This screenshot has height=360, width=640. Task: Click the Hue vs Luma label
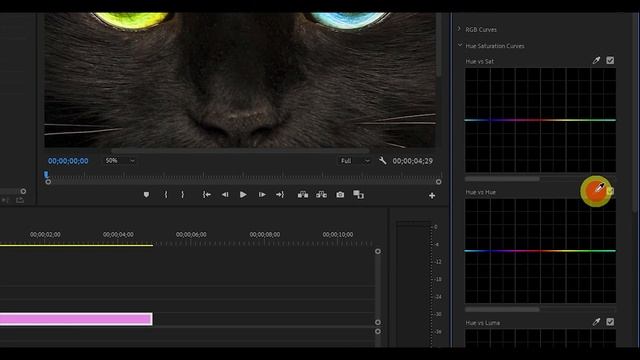tap(482, 323)
